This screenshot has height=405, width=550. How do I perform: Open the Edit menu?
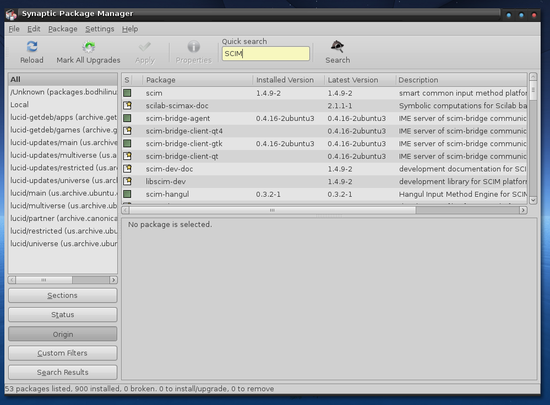34,29
